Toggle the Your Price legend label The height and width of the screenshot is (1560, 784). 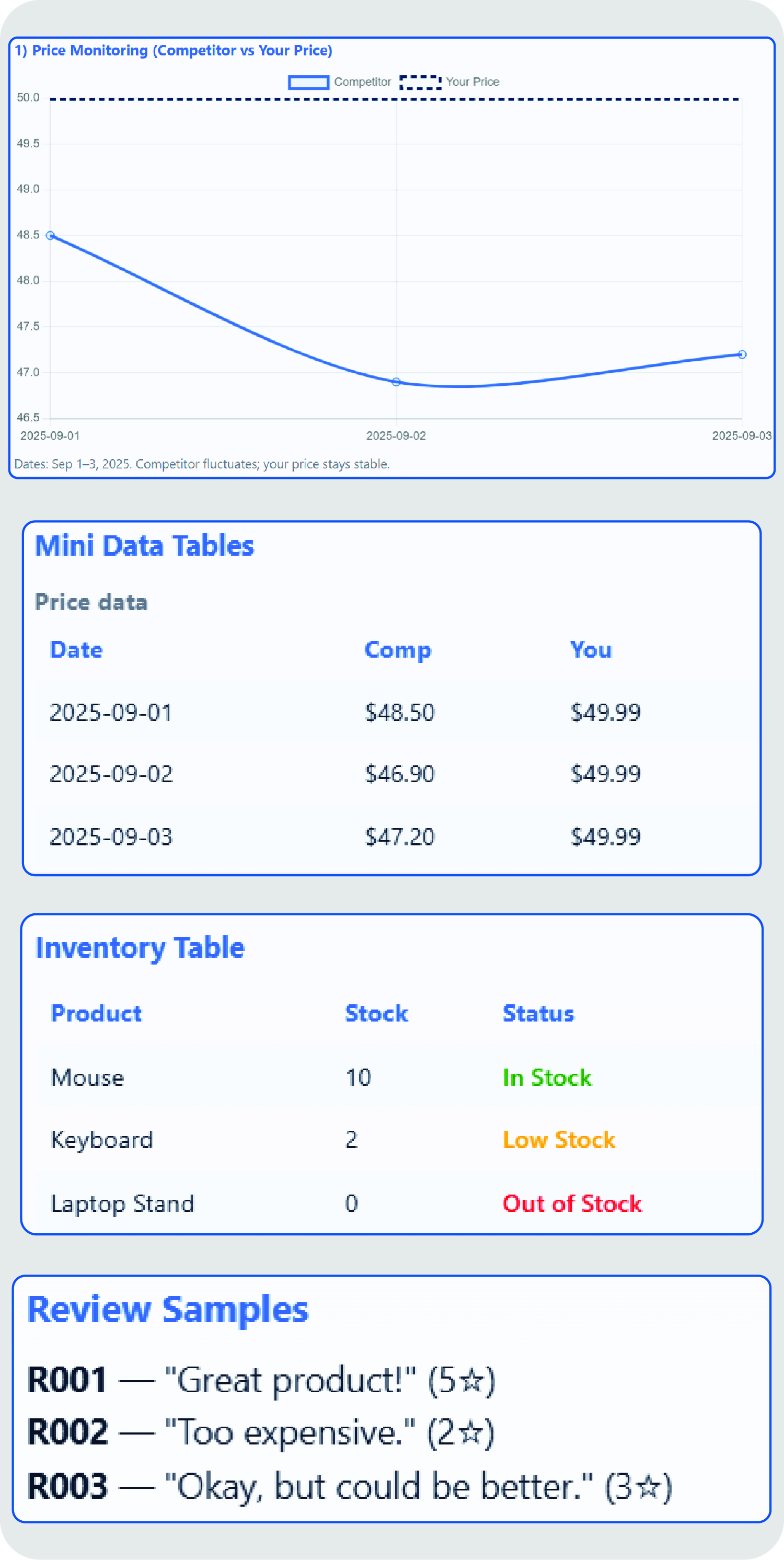tap(472, 83)
